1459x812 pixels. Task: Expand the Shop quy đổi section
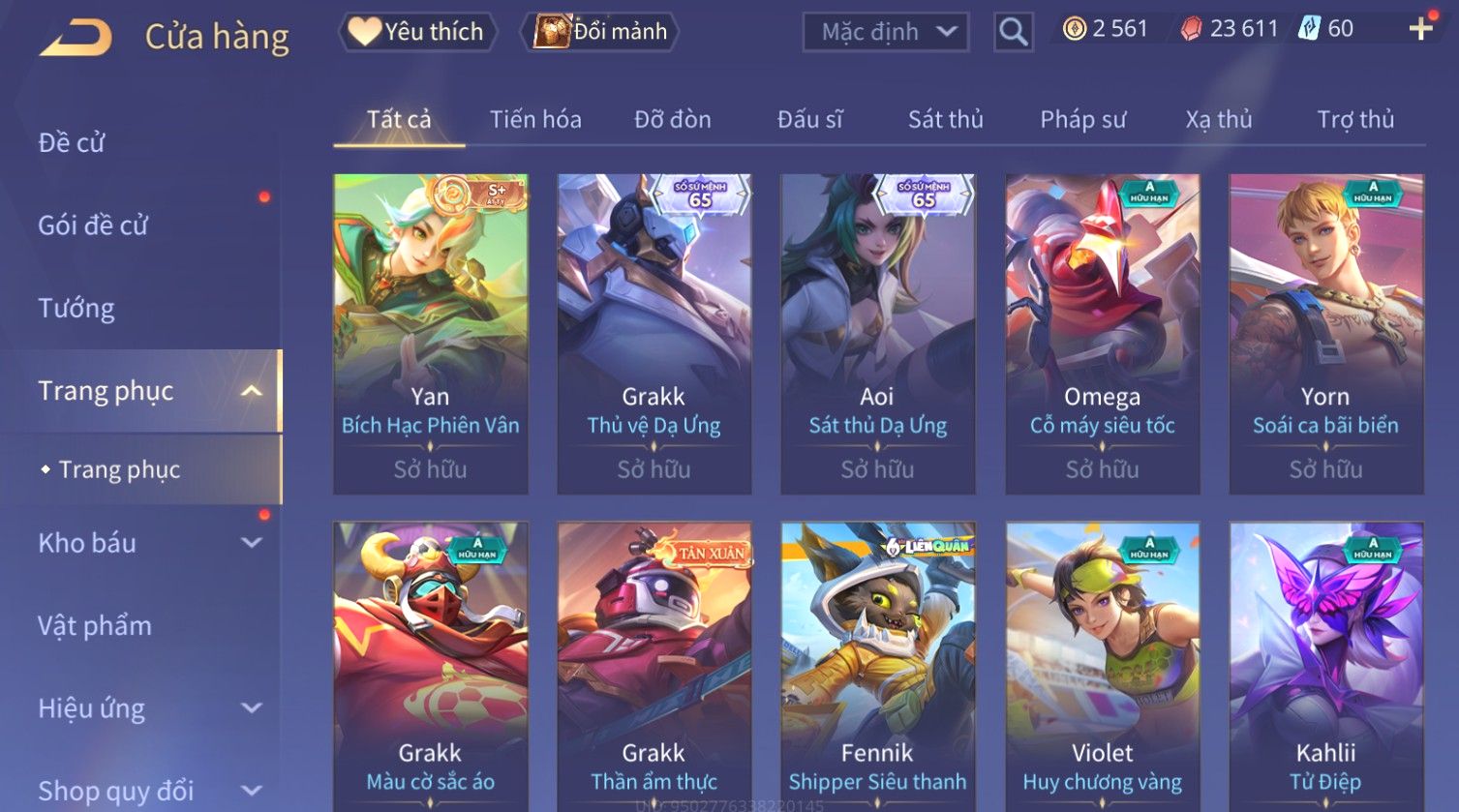pyautogui.click(x=251, y=791)
